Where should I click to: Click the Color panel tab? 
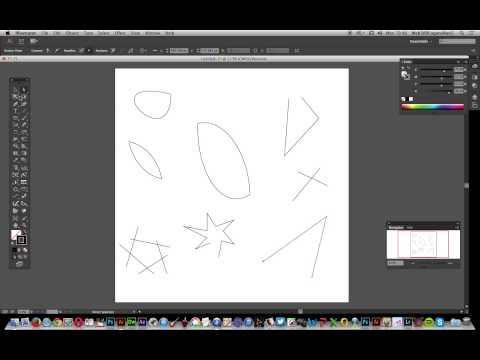407,62
